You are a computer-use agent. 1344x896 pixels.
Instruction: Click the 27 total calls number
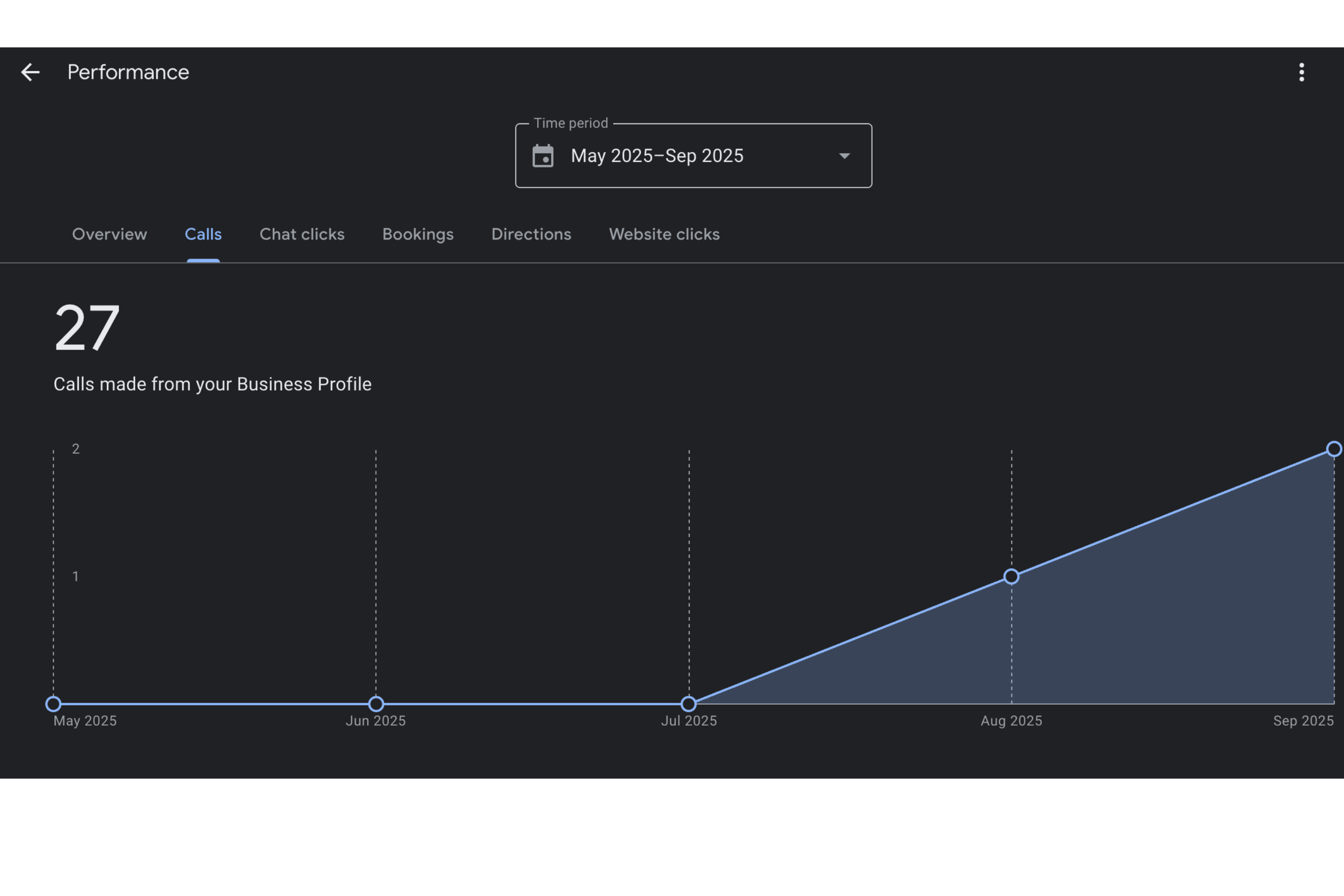87,328
